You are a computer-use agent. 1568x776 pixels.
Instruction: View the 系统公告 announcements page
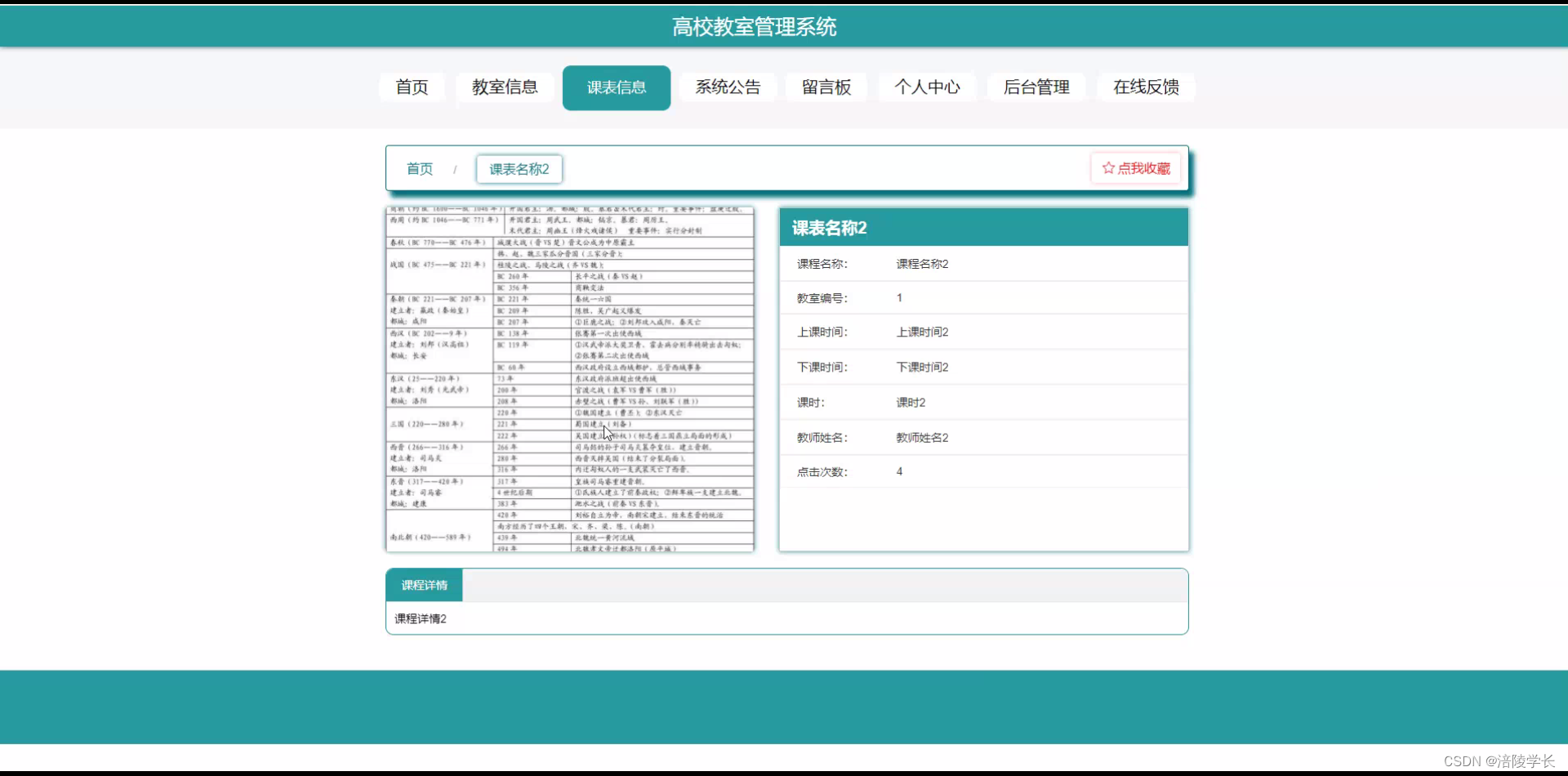pos(727,87)
